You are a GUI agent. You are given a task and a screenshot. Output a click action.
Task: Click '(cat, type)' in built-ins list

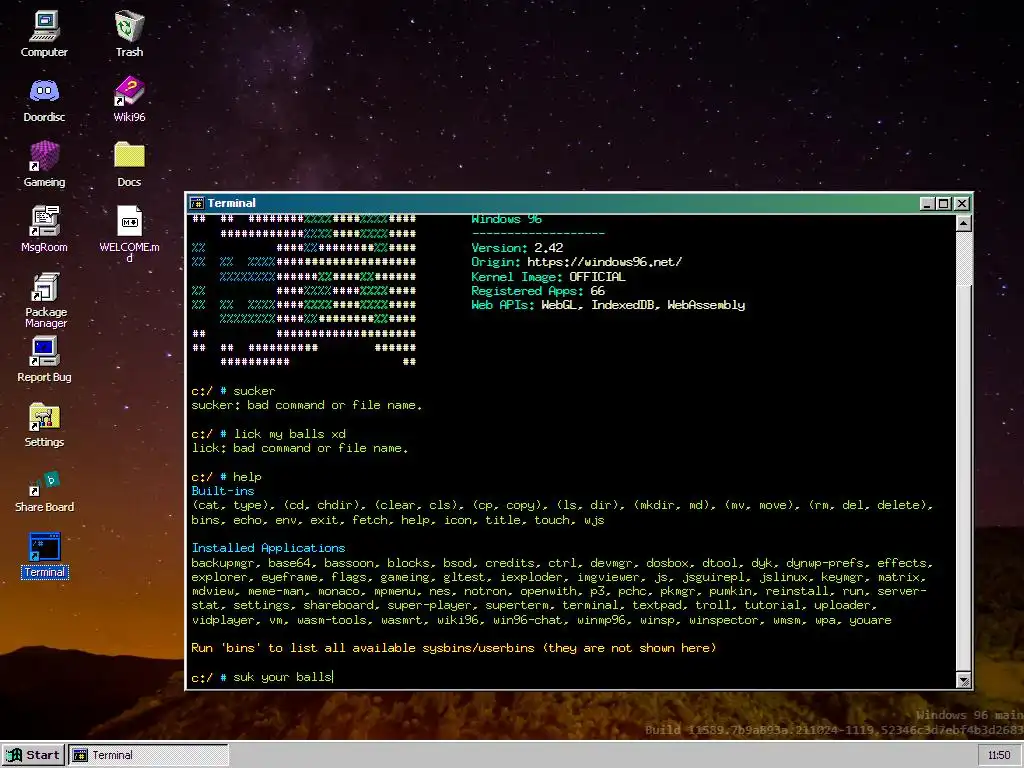click(x=230, y=505)
